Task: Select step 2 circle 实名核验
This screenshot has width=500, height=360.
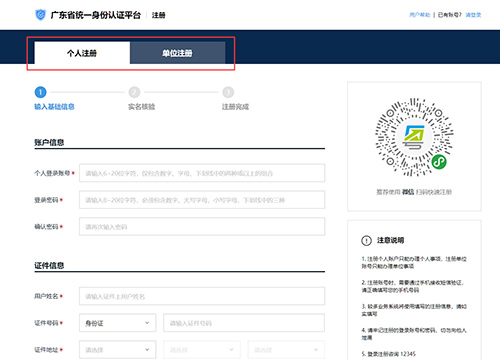Action: (134, 92)
